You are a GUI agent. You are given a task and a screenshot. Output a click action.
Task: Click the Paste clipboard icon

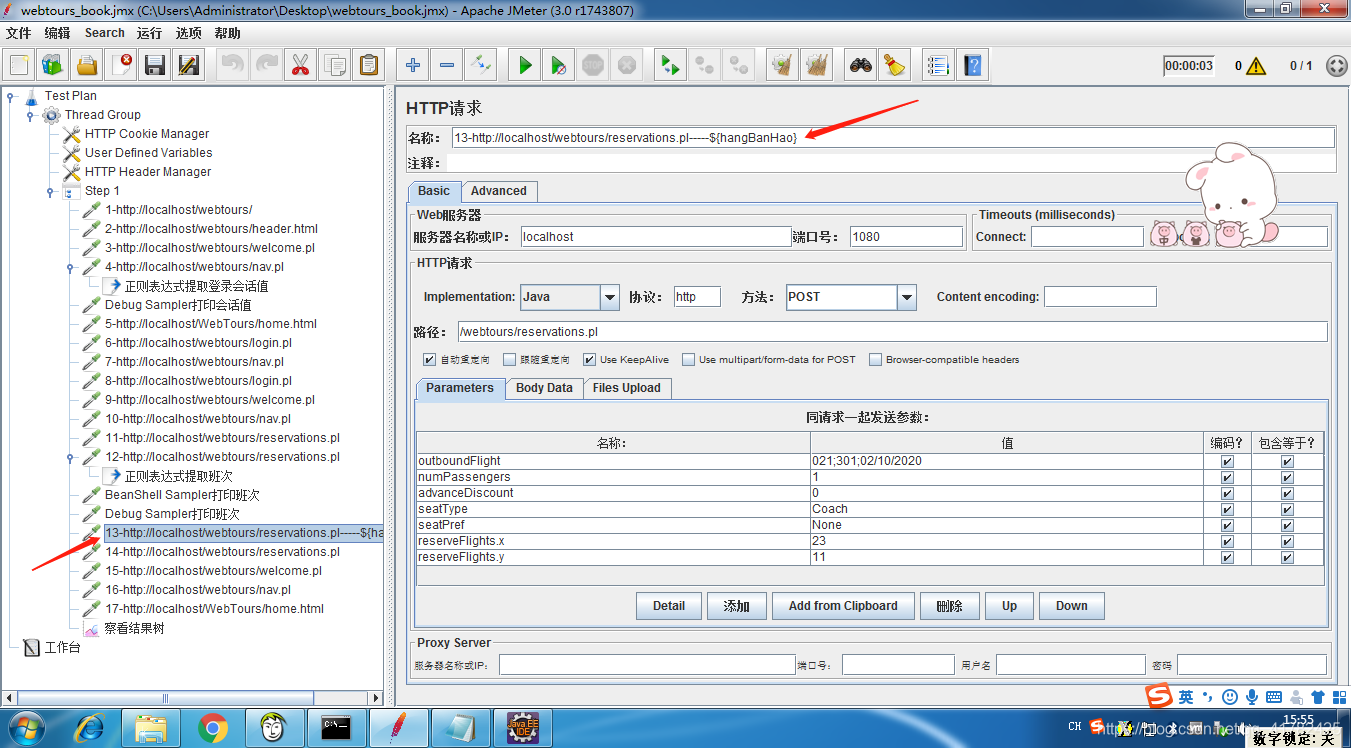[x=368, y=65]
